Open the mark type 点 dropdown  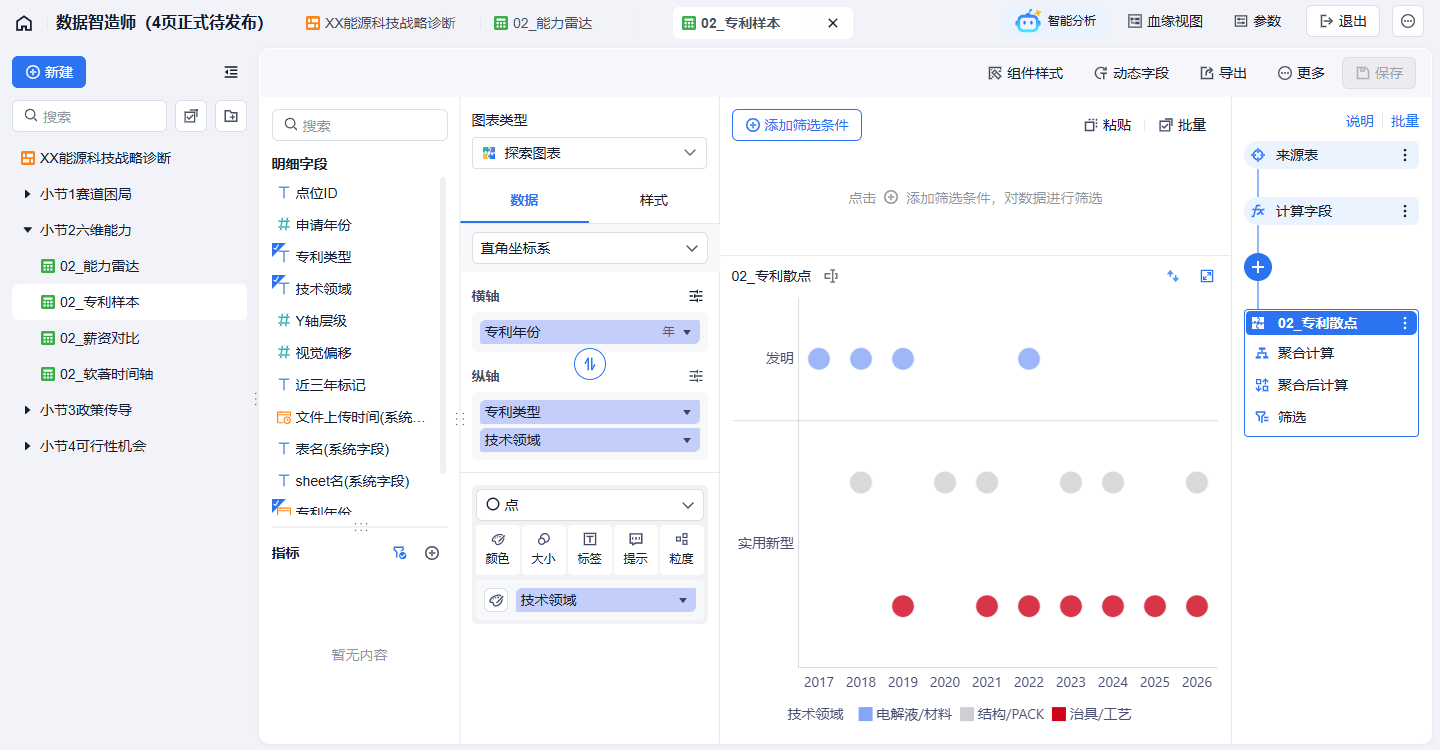(x=589, y=505)
